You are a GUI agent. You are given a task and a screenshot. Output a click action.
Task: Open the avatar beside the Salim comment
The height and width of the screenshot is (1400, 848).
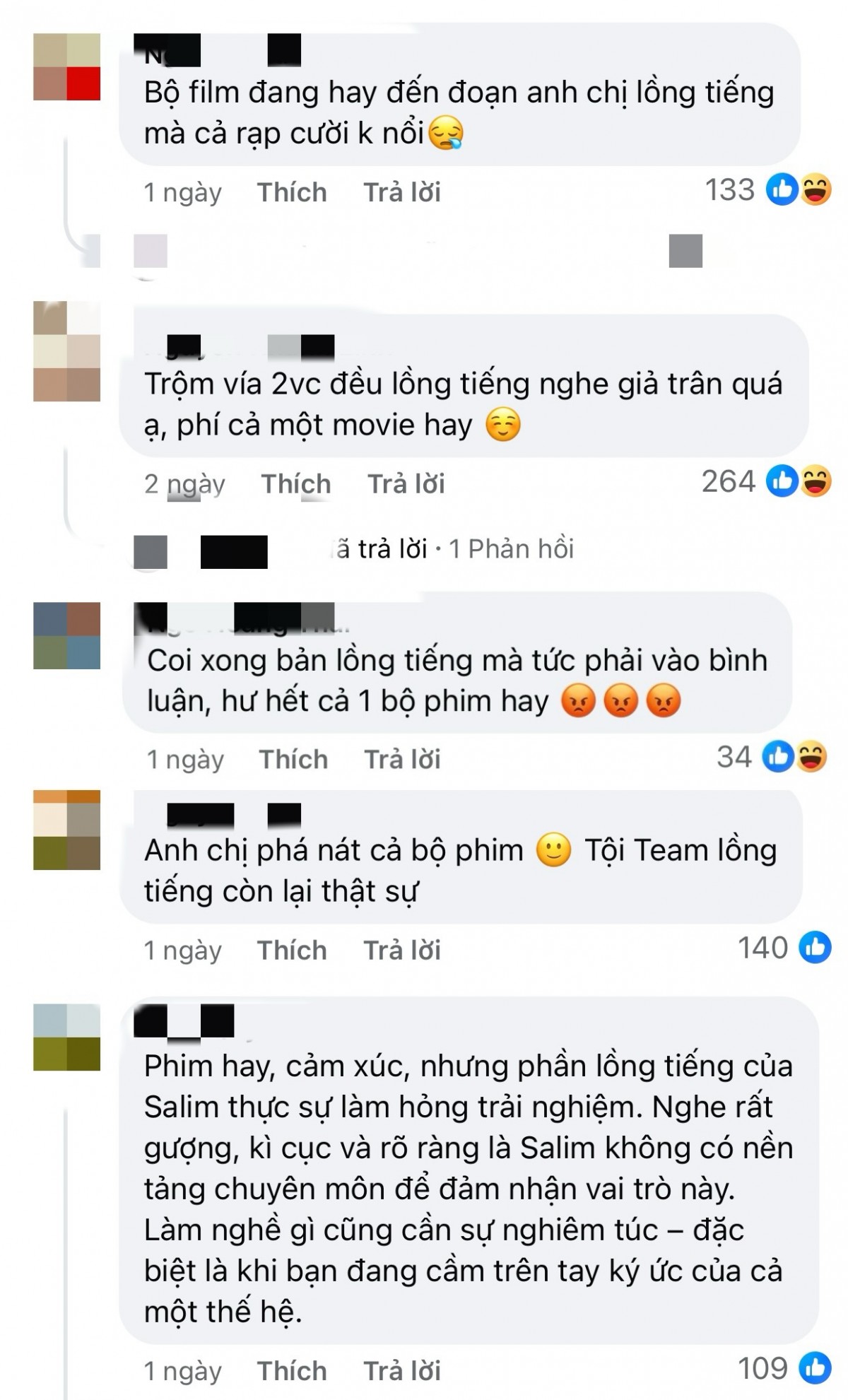[x=67, y=1037]
